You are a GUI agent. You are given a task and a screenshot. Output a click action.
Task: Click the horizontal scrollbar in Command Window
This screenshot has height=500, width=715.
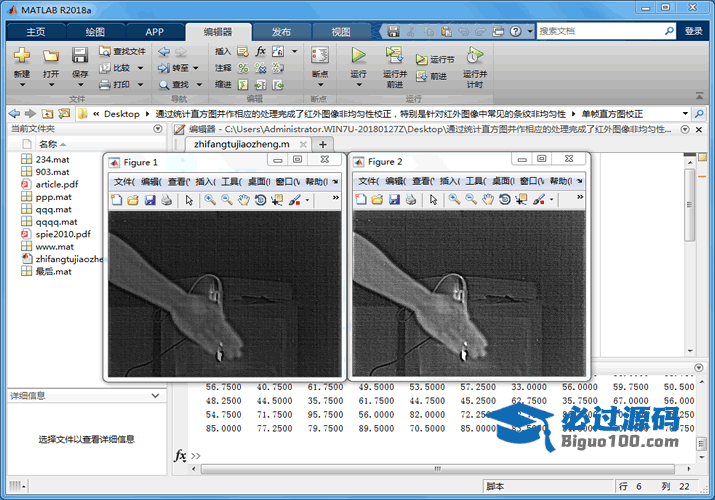pyautogui.click(x=437, y=469)
